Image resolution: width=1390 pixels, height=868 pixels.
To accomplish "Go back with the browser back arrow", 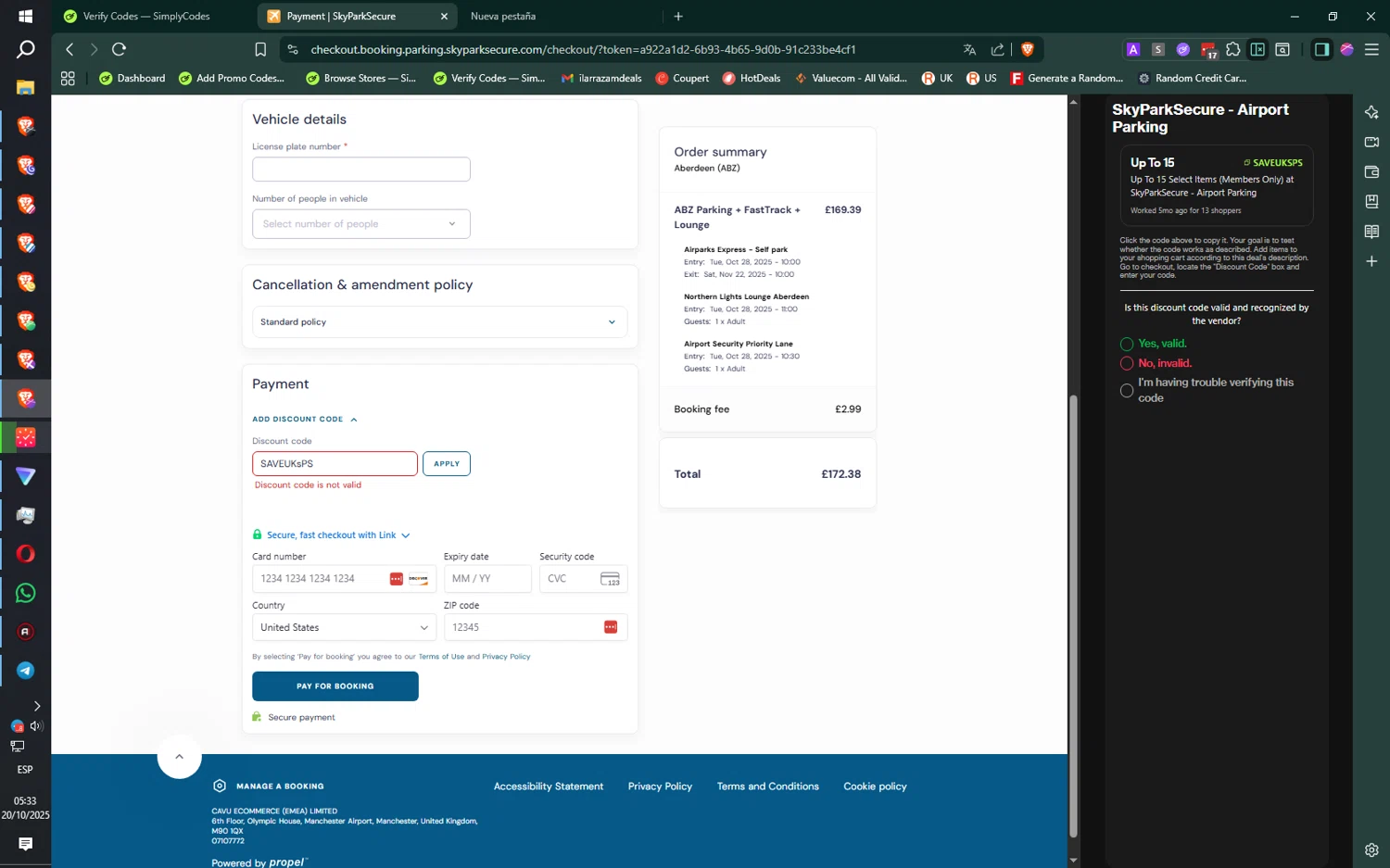I will pos(69,49).
